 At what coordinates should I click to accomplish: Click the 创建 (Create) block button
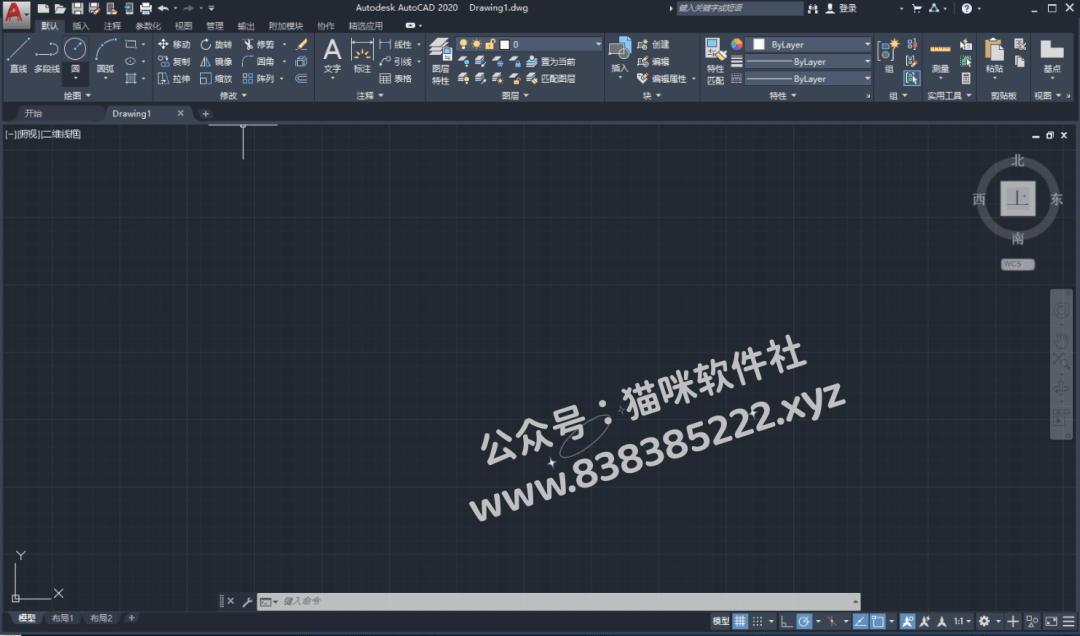coord(654,44)
